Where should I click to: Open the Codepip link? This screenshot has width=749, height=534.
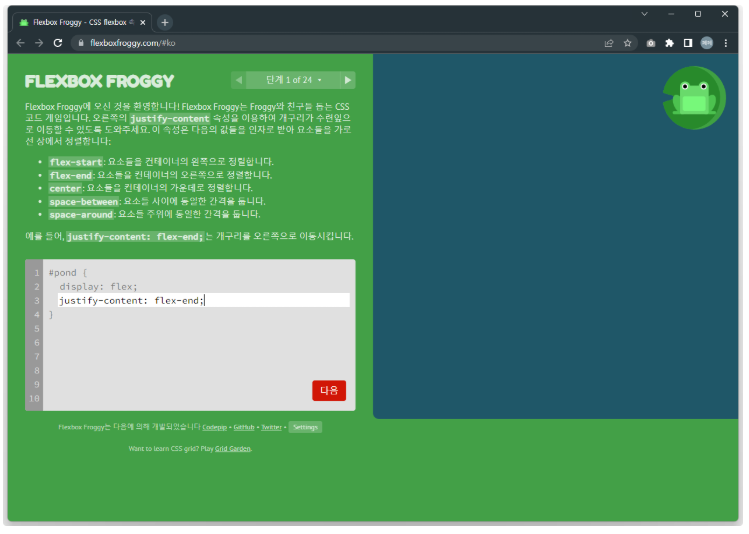214,427
